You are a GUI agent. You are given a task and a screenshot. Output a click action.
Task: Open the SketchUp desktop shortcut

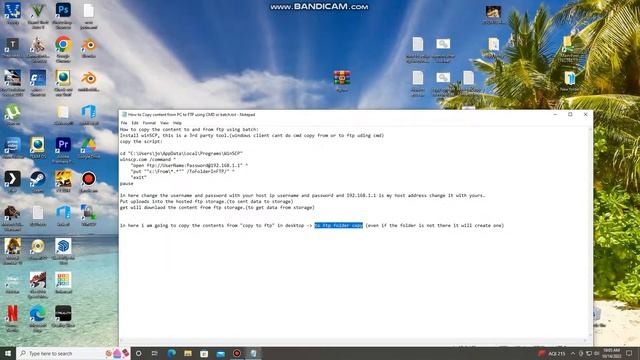[63, 251]
